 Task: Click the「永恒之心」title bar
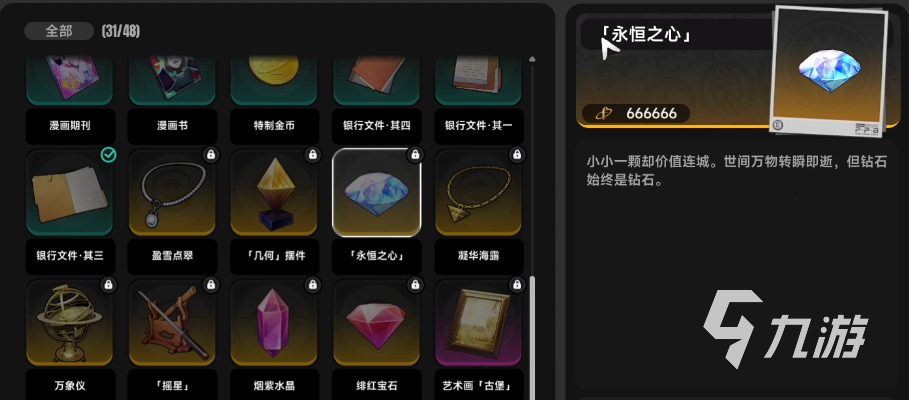678,35
